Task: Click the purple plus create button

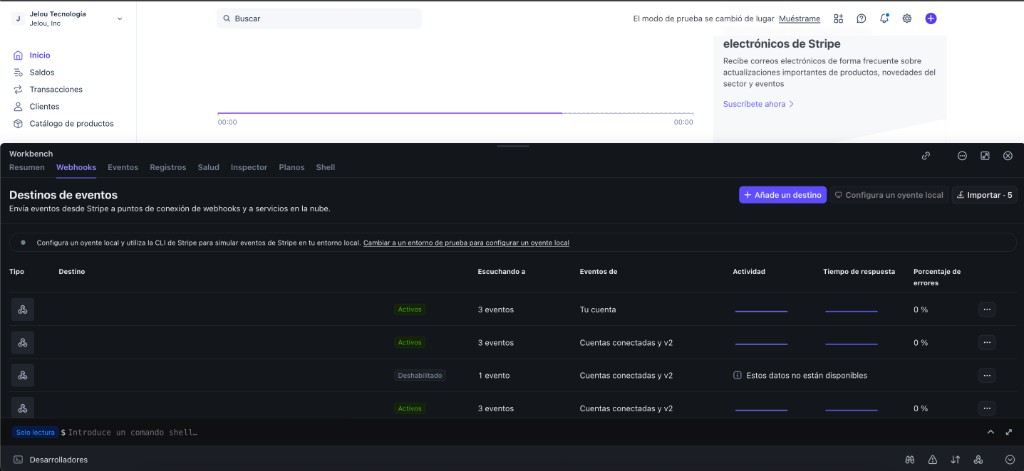Action: click(x=931, y=19)
